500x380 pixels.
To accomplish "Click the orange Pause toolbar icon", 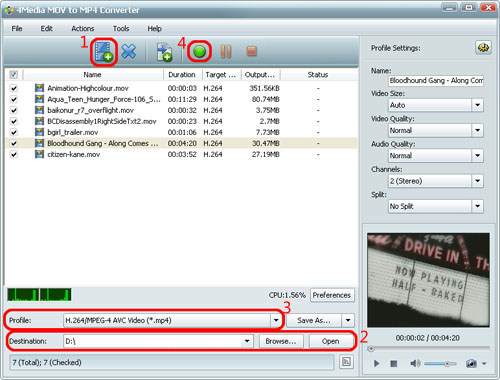I will (x=226, y=52).
